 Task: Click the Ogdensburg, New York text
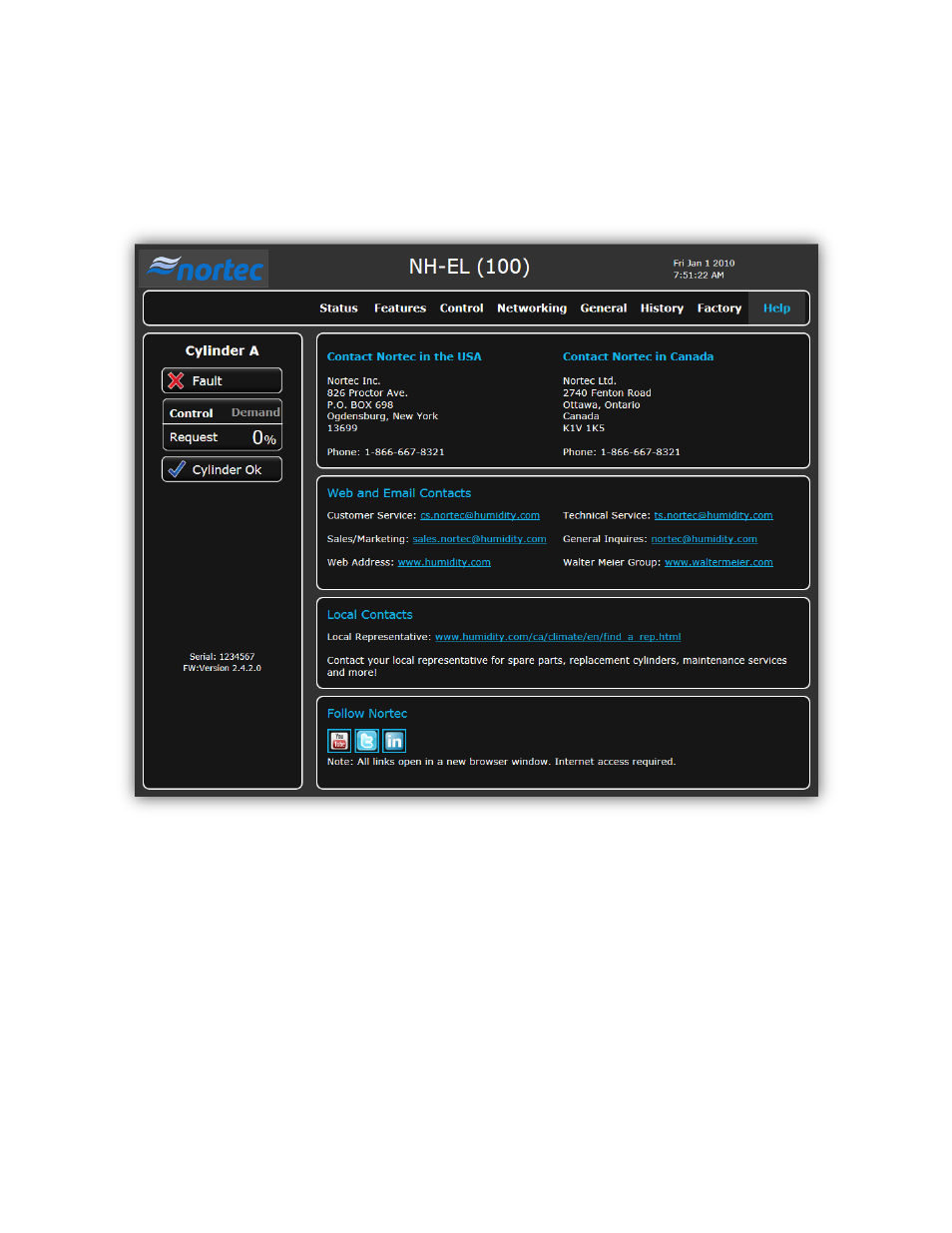382,416
